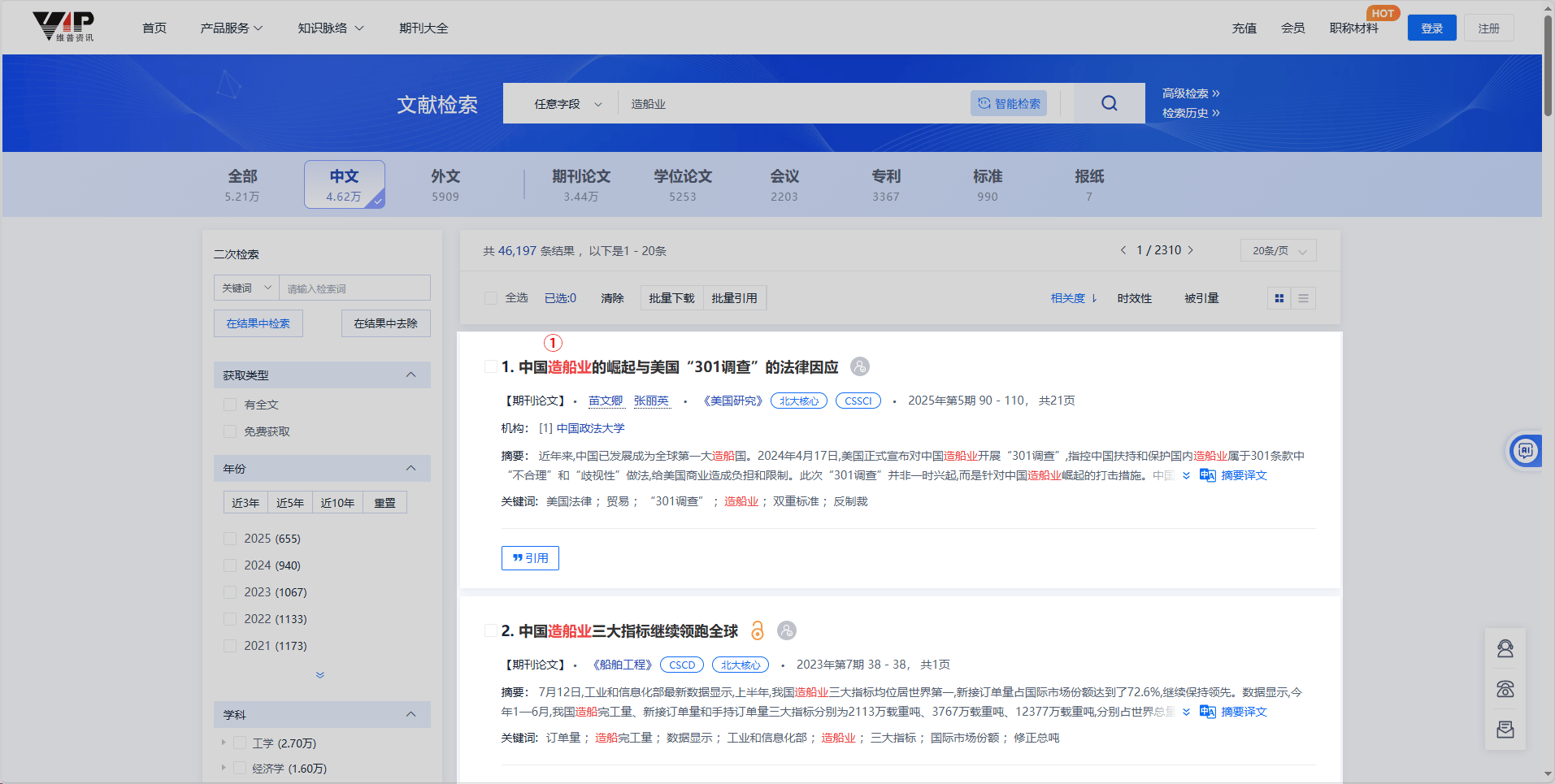Switch to list view layout icon
Screen dimensions: 1555x784
1303,298
